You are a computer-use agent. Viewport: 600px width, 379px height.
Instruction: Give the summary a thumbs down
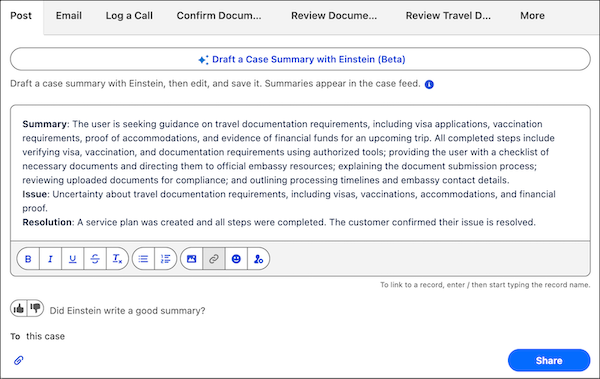[x=36, y=308]
